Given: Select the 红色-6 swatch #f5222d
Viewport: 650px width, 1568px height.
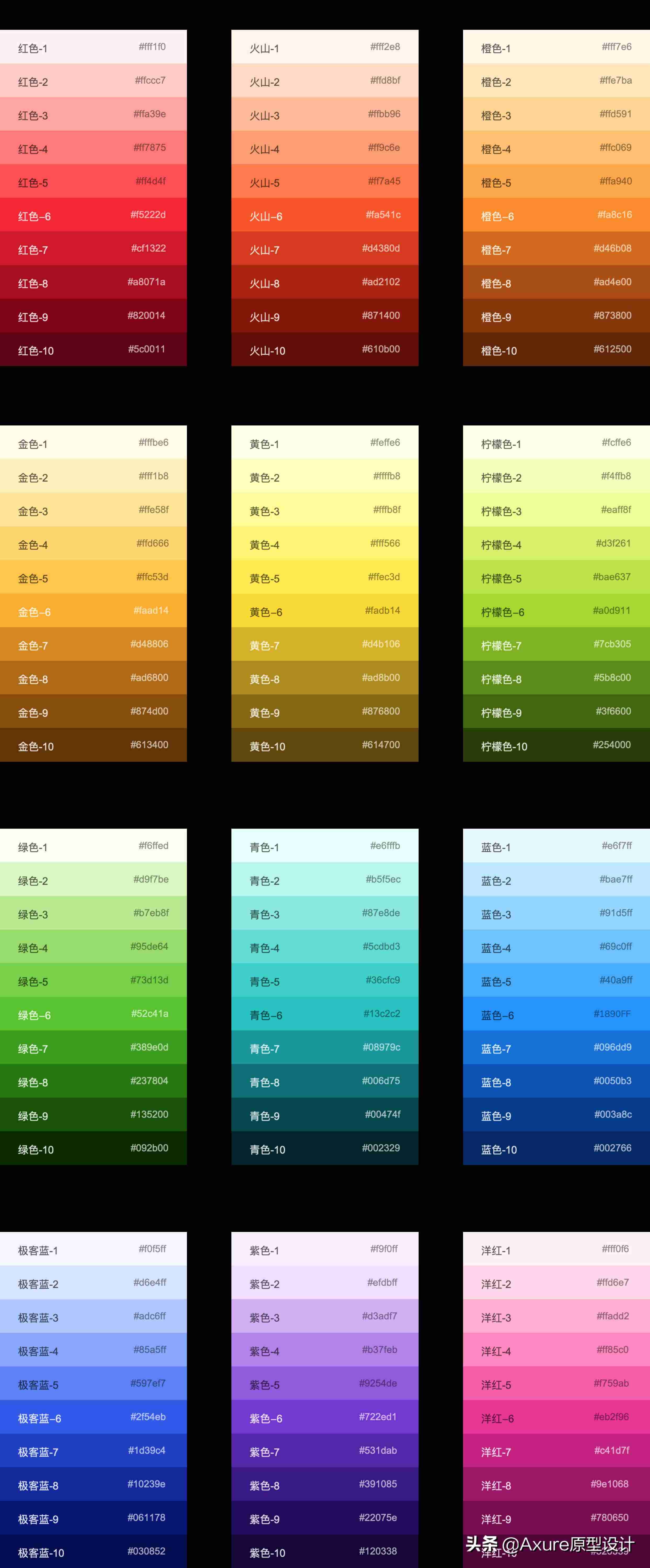Looking at the screenshot, I should tap(93, 215).
